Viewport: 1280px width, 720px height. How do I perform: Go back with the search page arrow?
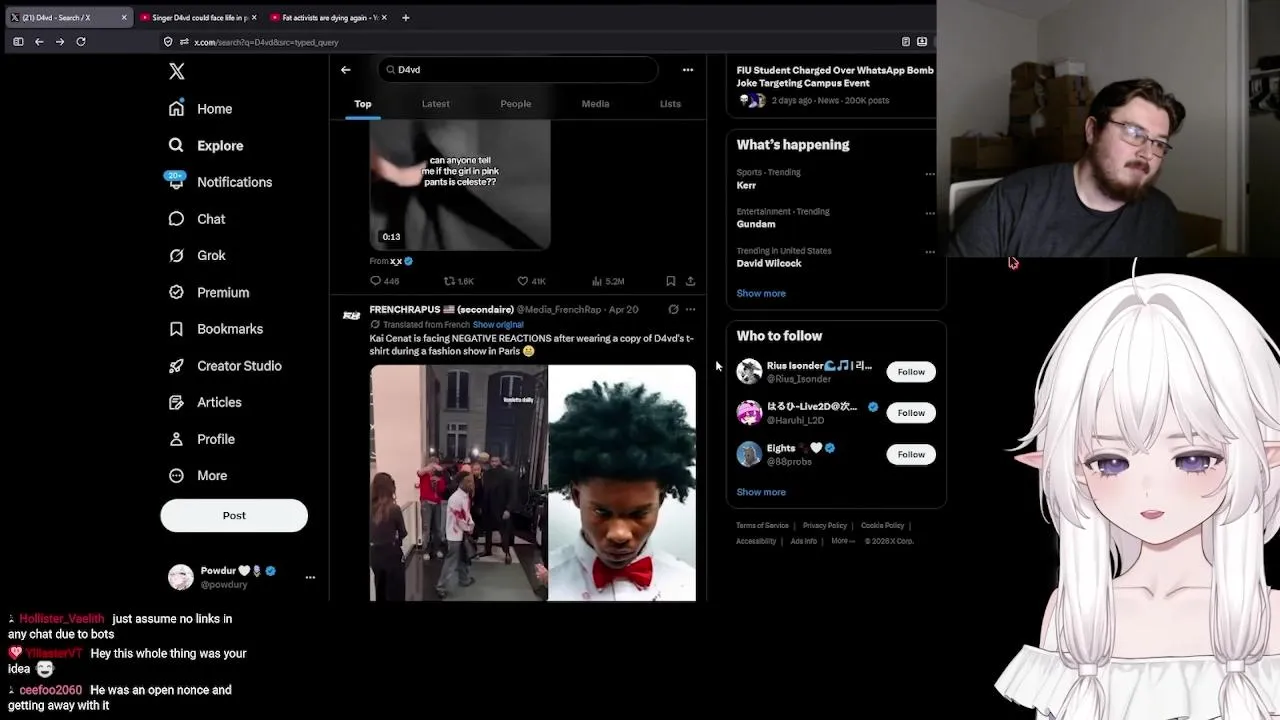point(346,69)
